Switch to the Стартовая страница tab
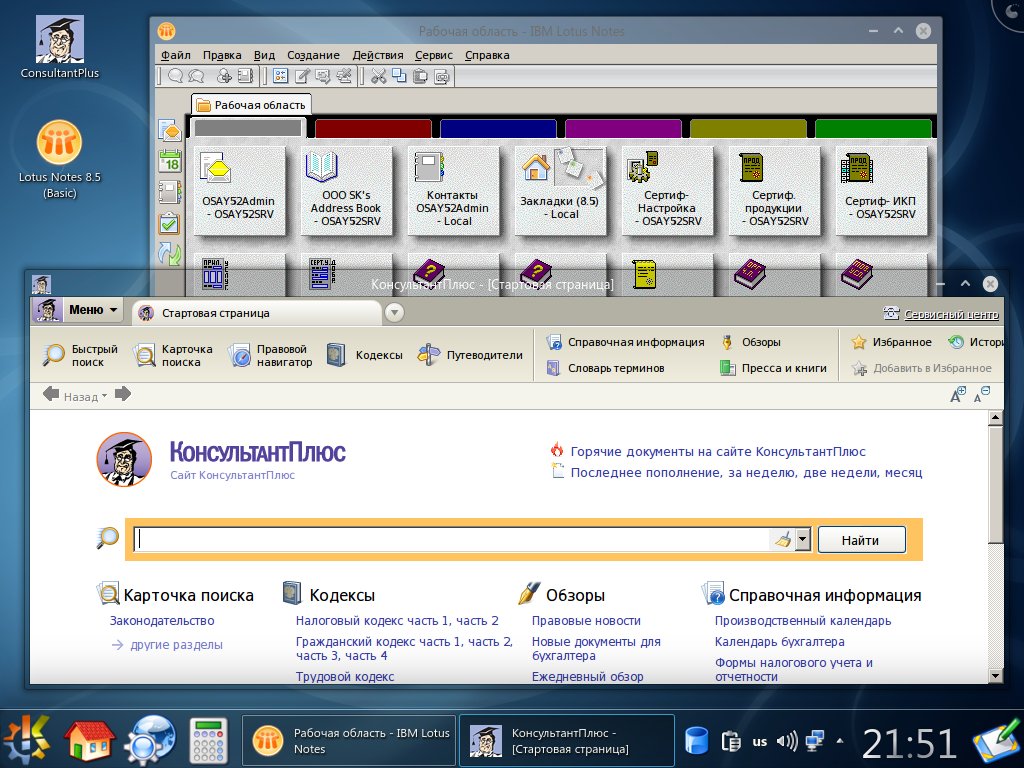Screen dimensions: 1024x768 click(x=258, y=313)
